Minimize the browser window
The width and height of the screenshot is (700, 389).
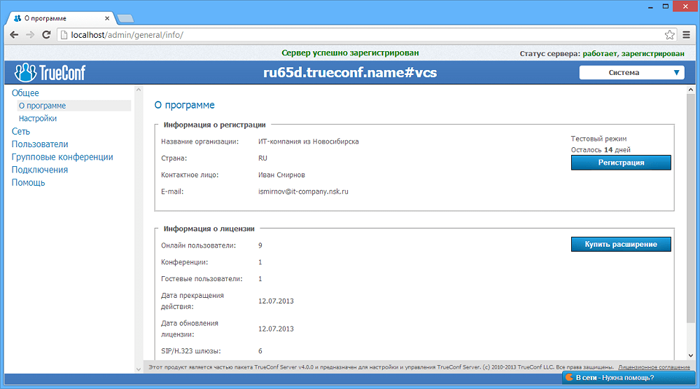pos(650,7)
